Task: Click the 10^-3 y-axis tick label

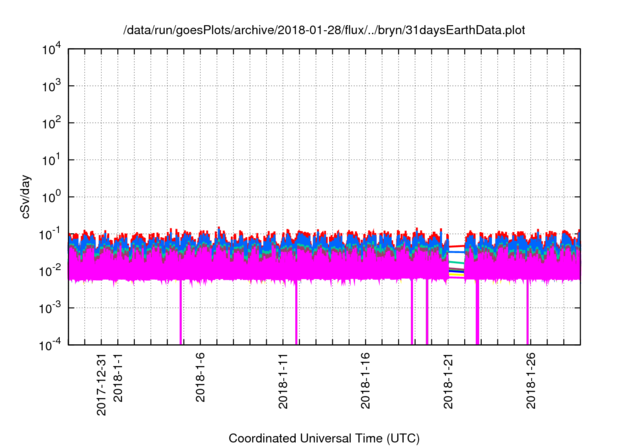Action: click(51, 309)
